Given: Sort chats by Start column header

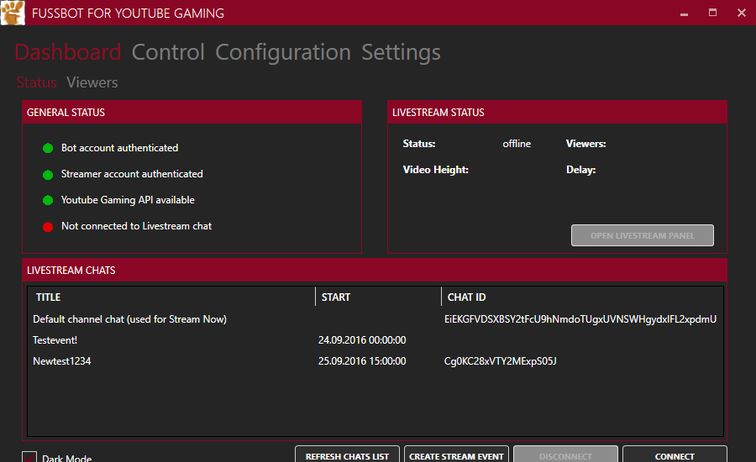Looking at the screenshot, I should [336, 297].
